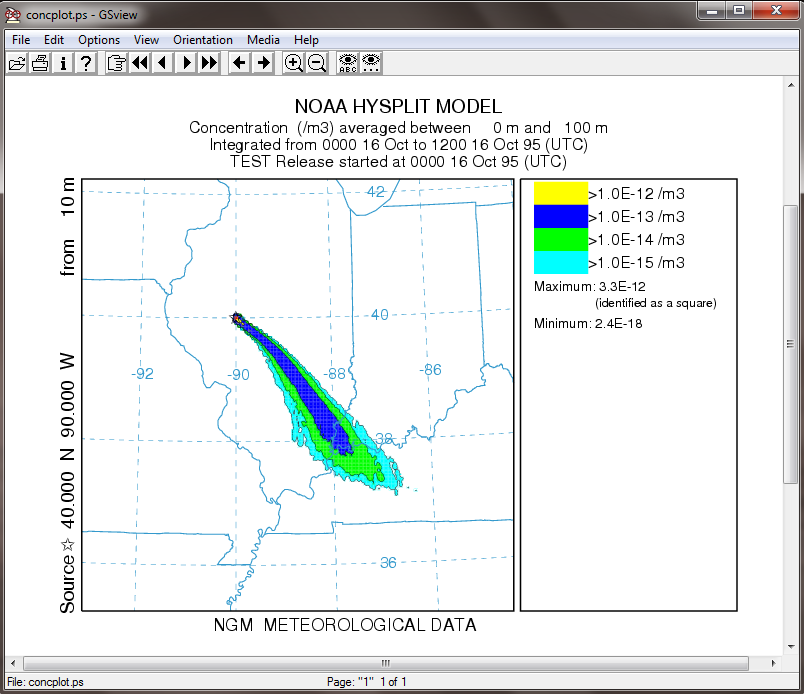Screen dimensions: 804x694
Task: Click the Go to Page hand icon
Action: coord(116,63)
